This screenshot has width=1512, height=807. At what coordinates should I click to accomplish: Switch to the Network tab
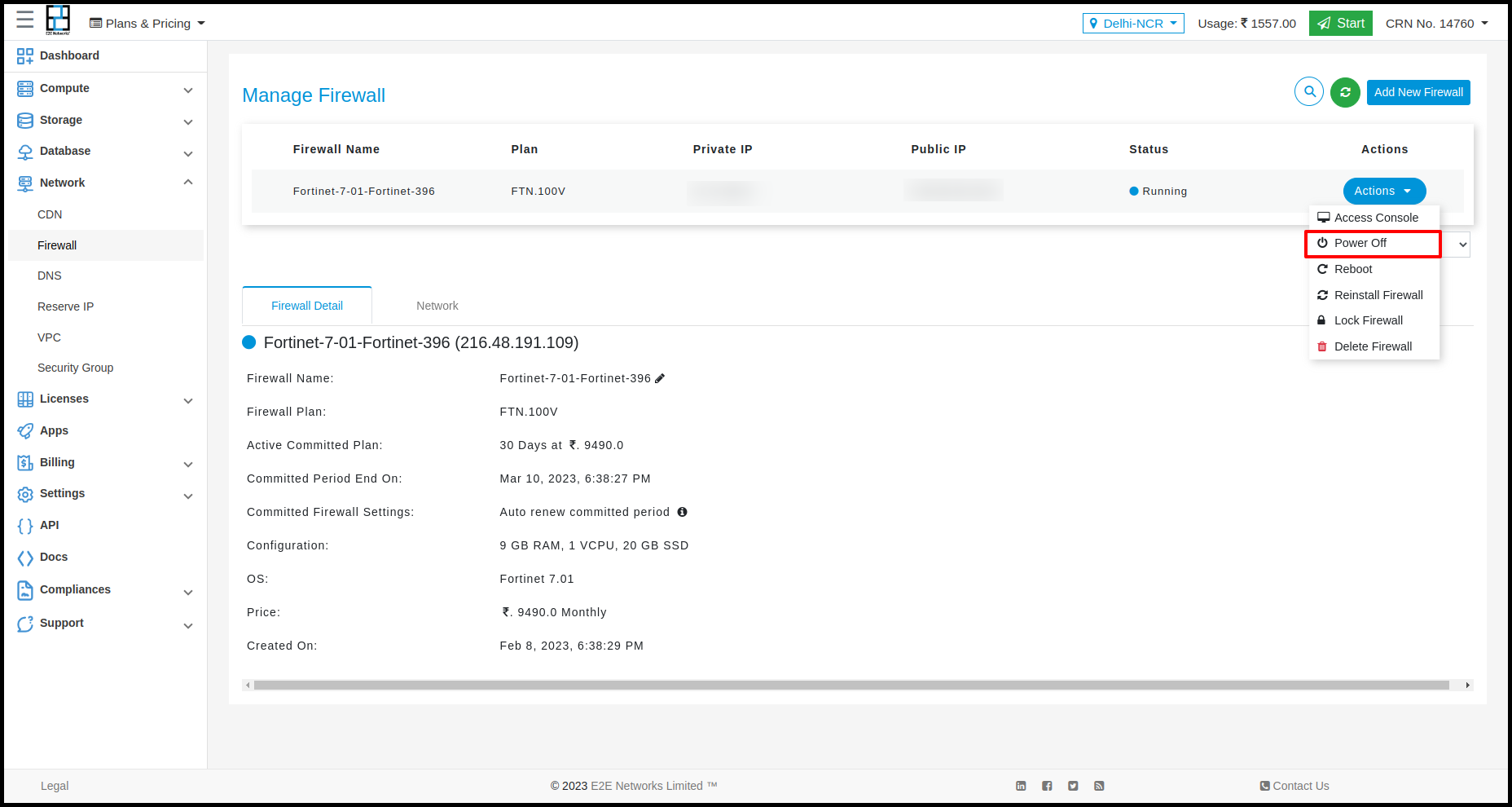click(437, 306)
